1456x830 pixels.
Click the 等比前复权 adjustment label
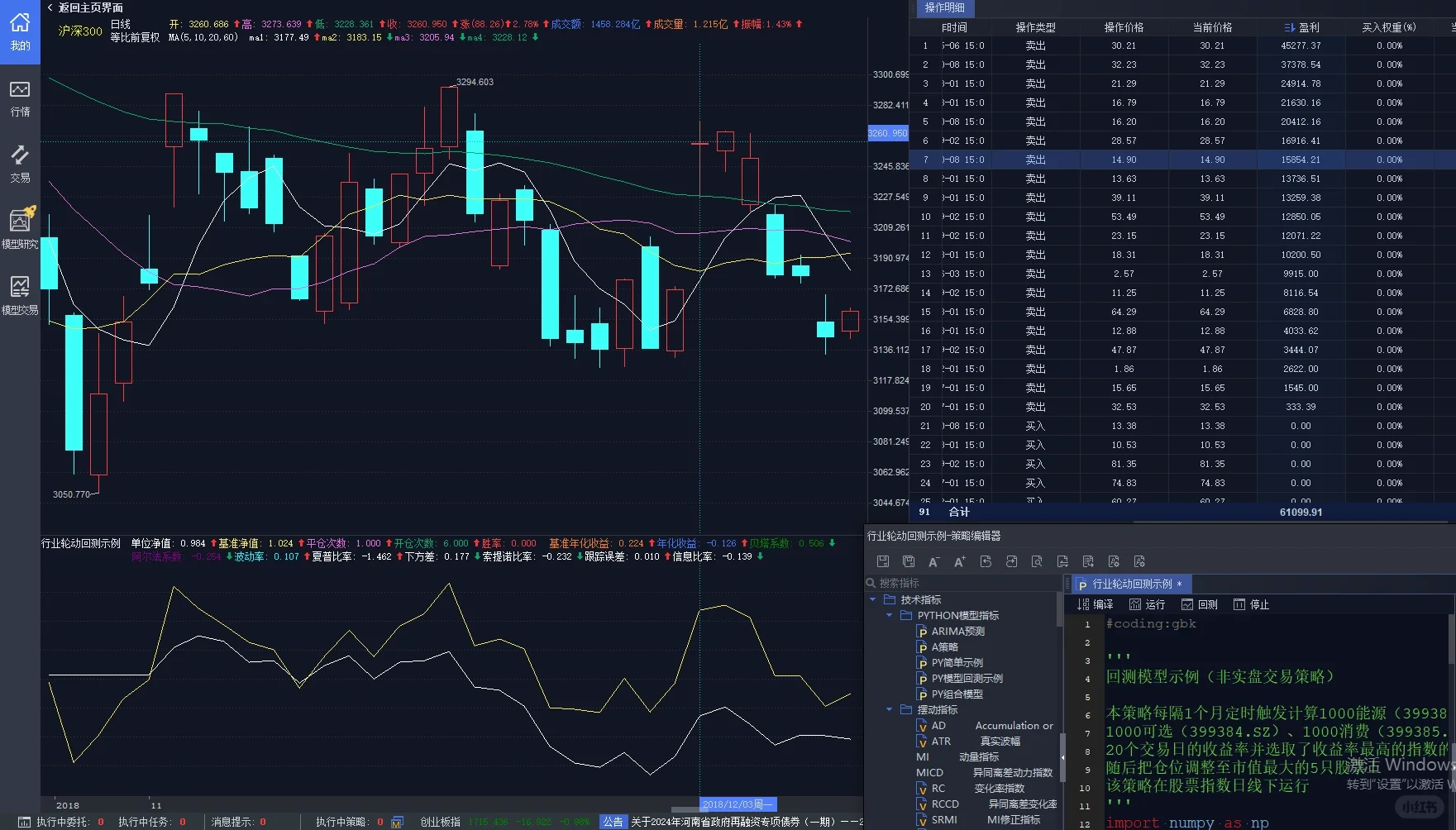click(135, 37)
